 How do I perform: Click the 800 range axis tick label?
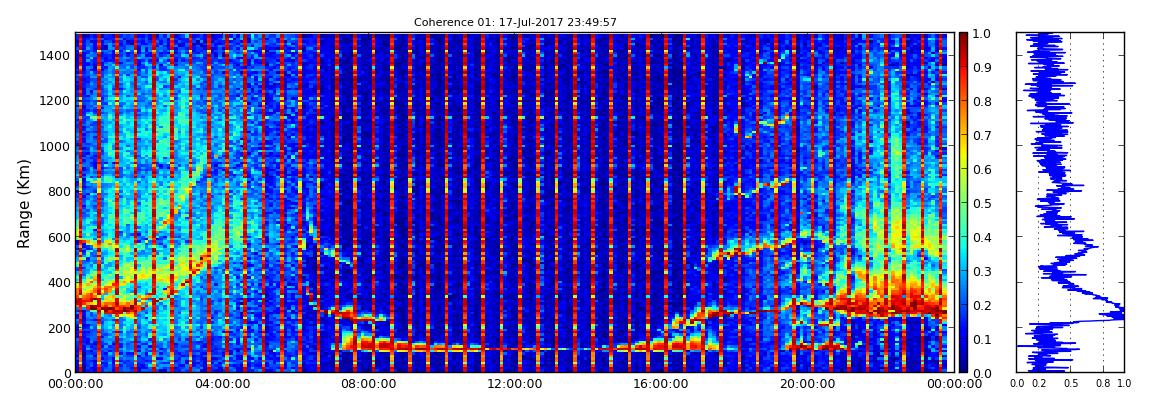coord(58,191)
